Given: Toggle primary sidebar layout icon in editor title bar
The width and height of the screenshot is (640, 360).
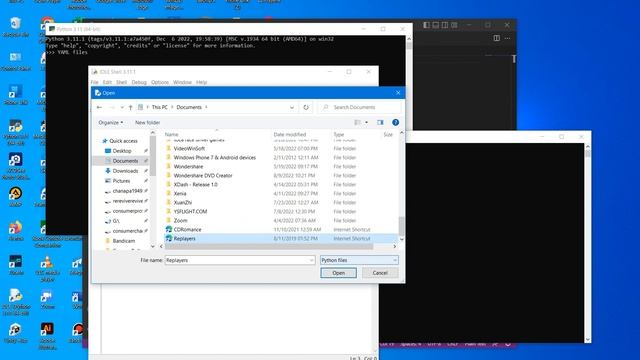Looking at the screenshot, I should click(x=426, y=25).
